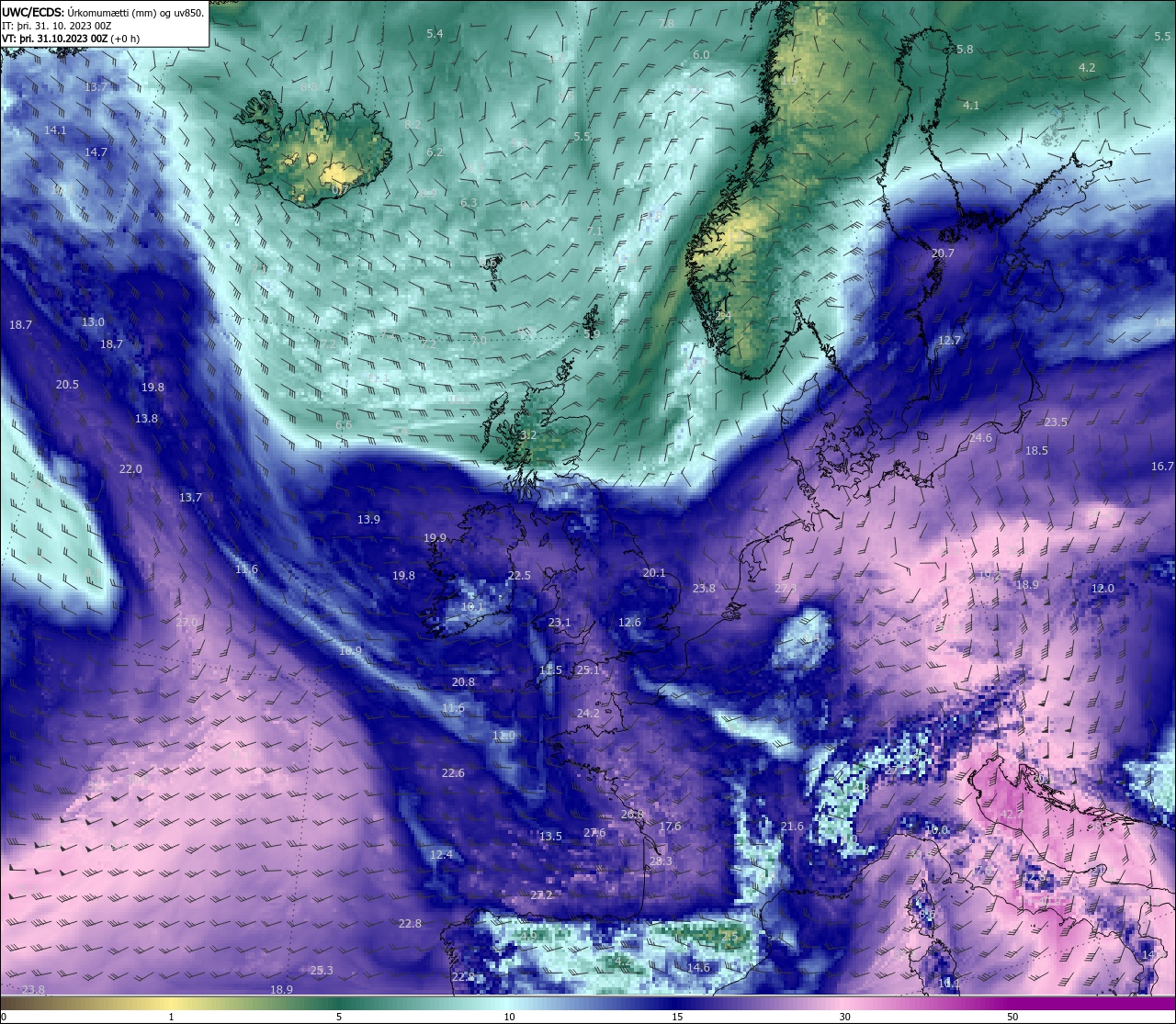Click the map value 24.6
The height and width of the screenshot is (1024, 1176).
pos(980,438)
